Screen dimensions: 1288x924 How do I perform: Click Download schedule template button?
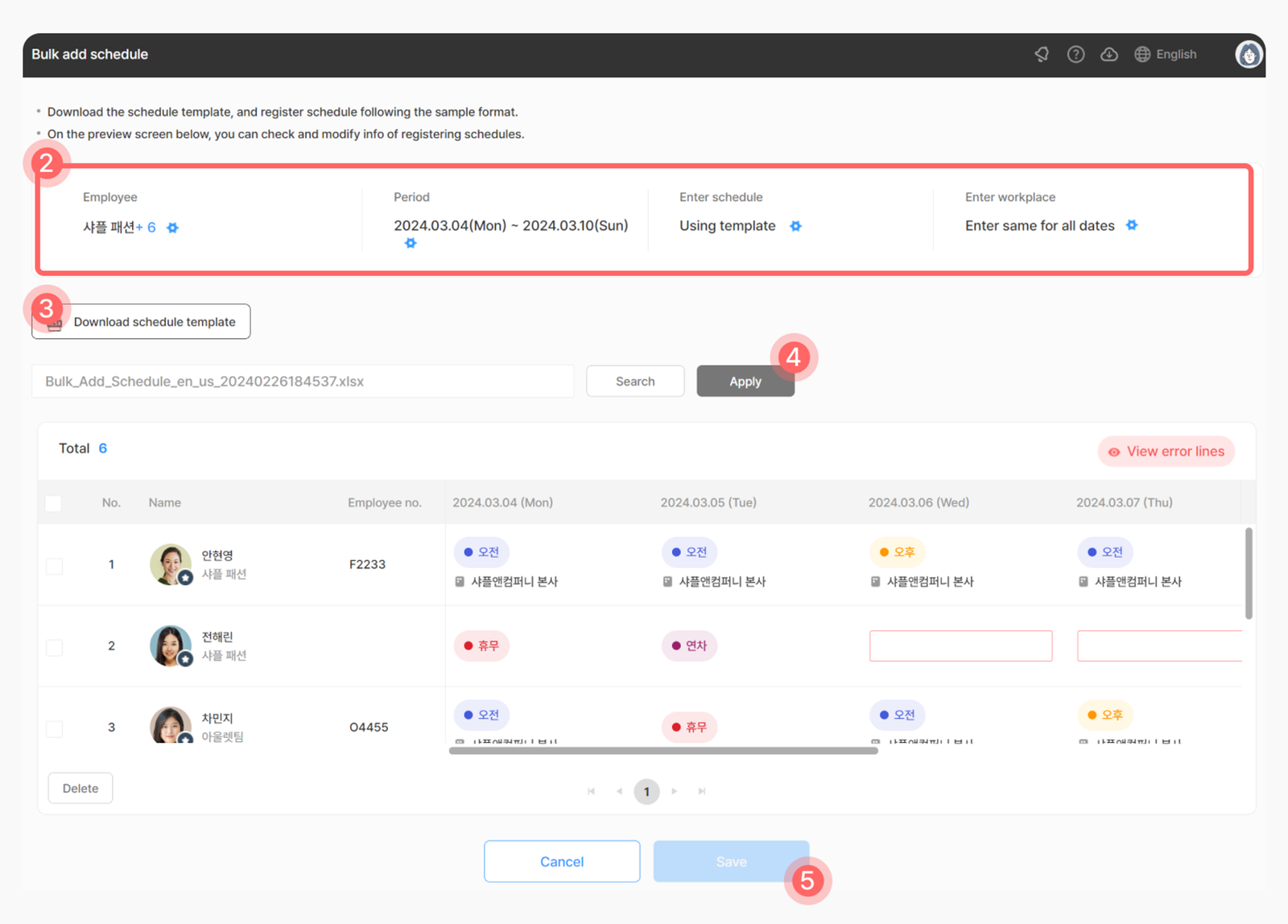click(x=141, y=322)
